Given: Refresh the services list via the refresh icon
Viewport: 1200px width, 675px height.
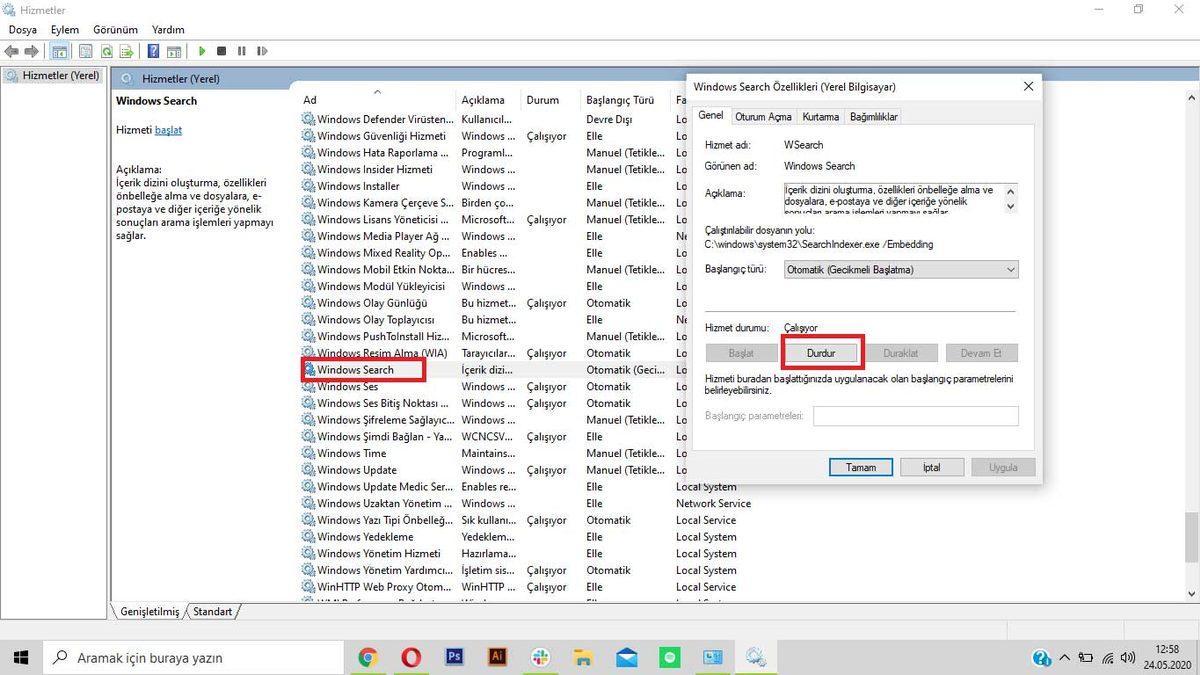Looking at the screenshot, I should coord(106,51).
